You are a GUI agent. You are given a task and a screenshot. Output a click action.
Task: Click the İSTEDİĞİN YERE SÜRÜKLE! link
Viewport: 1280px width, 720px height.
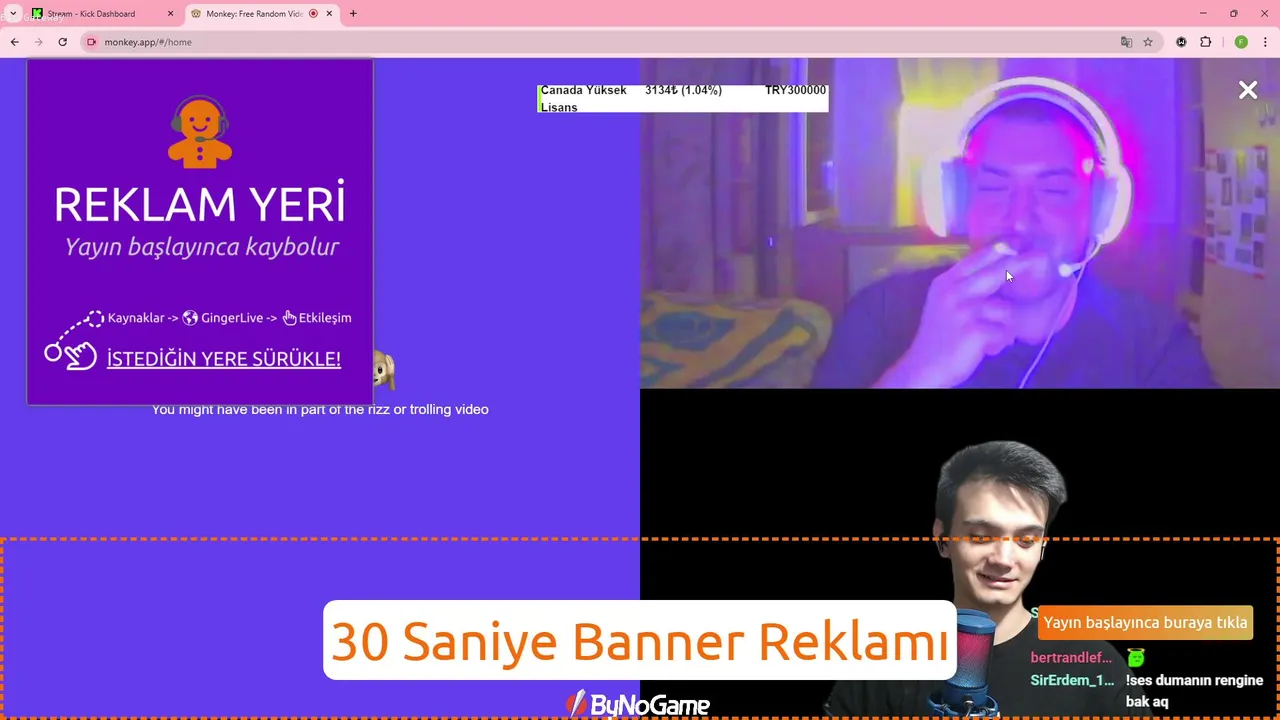[x=224, y=359]
